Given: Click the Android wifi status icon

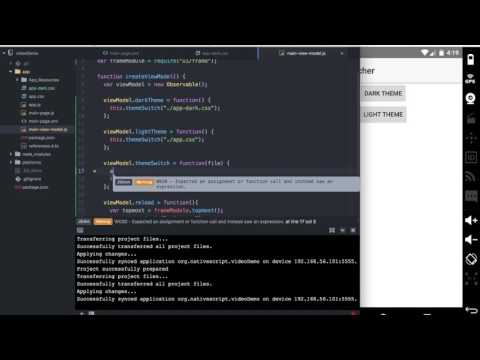Looking at the screenshot, I should tap(425, 53).
